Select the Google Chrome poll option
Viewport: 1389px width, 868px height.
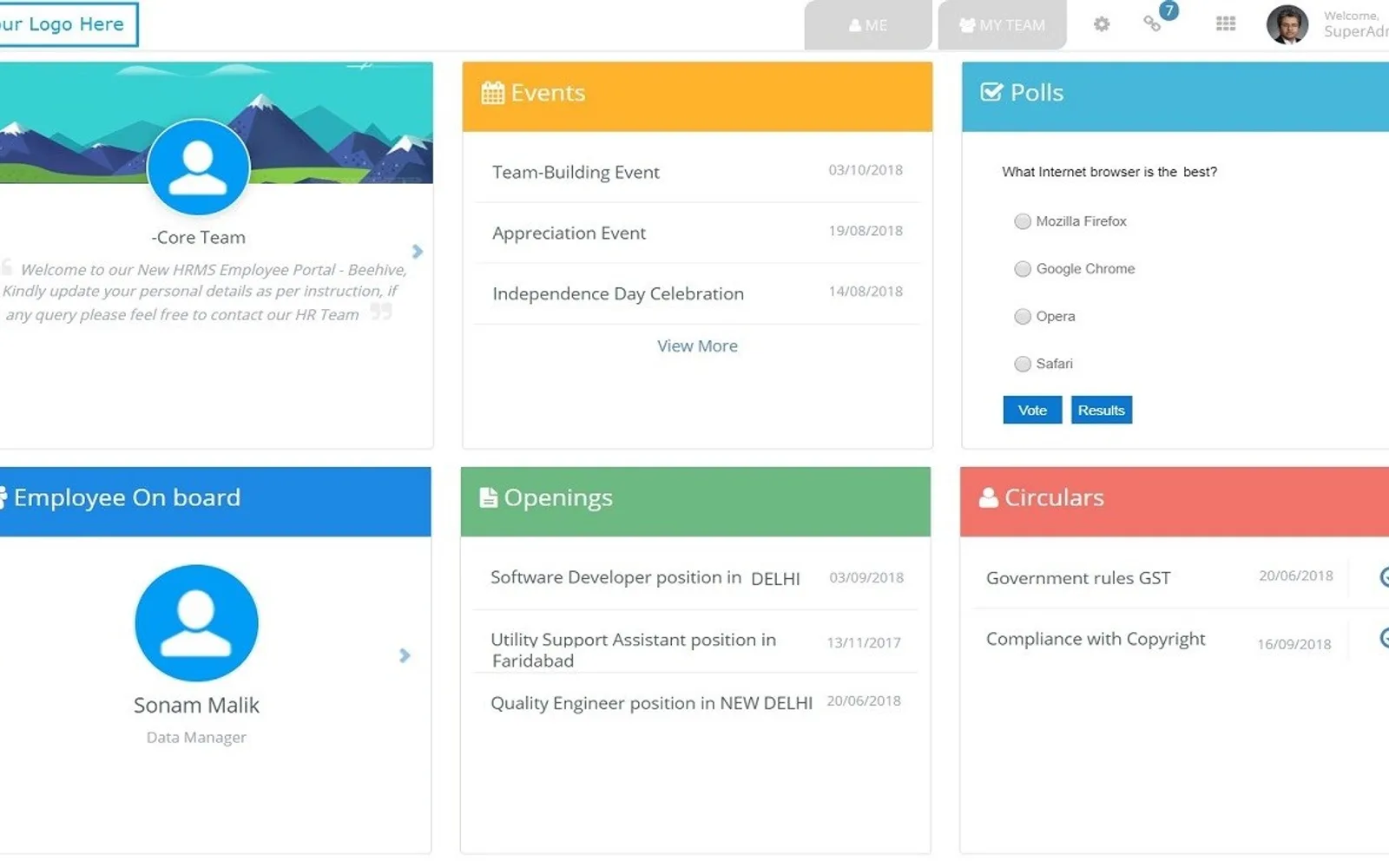[1023, 269]
